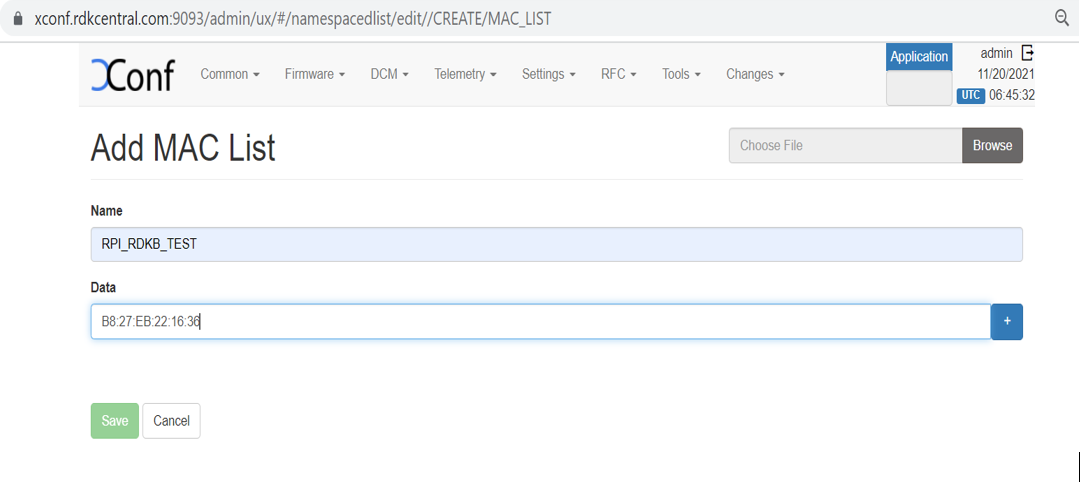Click the zoom magnifier in address bar

[1062, 18]
